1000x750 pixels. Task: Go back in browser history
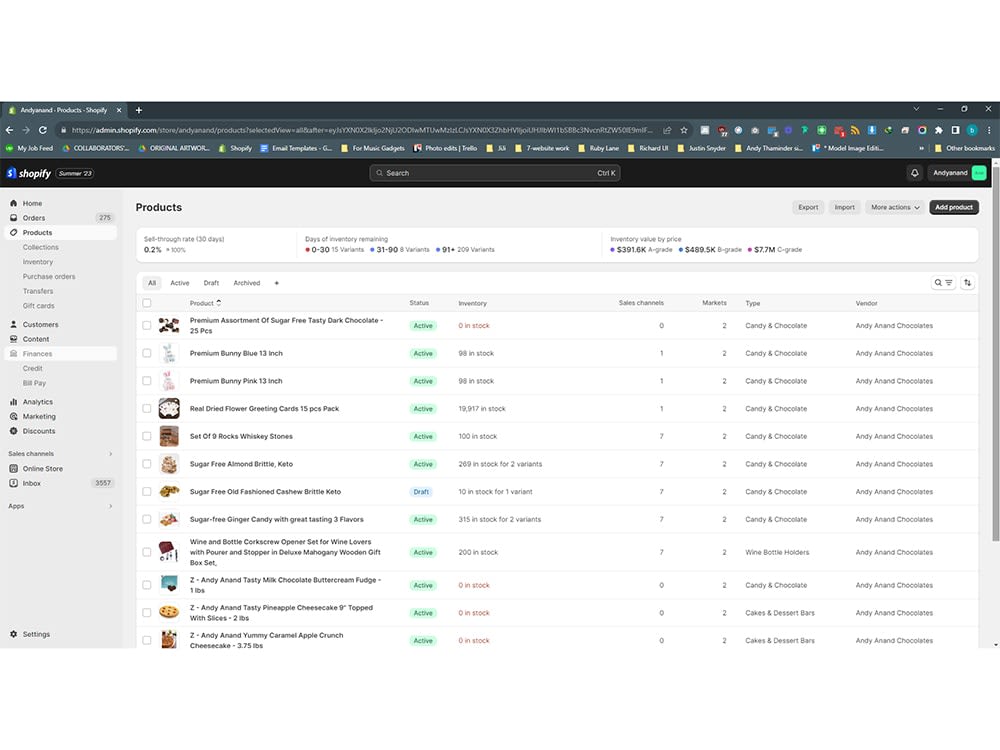pos(9,130)
